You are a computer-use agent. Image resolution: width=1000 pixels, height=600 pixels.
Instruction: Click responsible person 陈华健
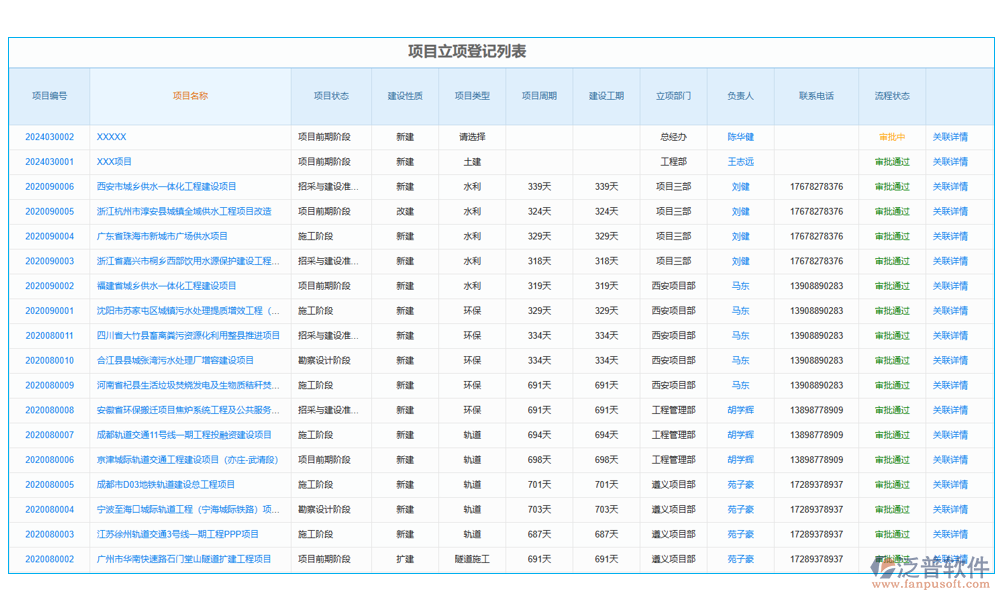(x=739, y=137)
